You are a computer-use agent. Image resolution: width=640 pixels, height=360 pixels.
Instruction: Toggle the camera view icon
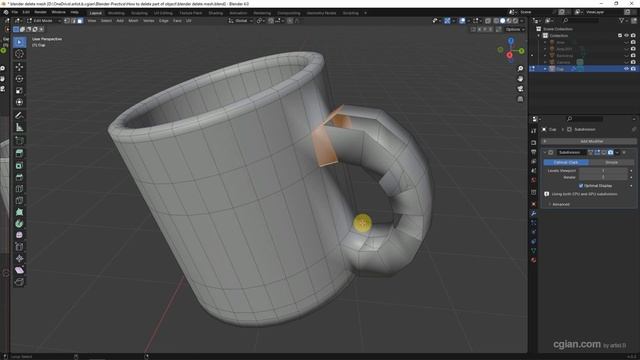click(x=520, y=89)
